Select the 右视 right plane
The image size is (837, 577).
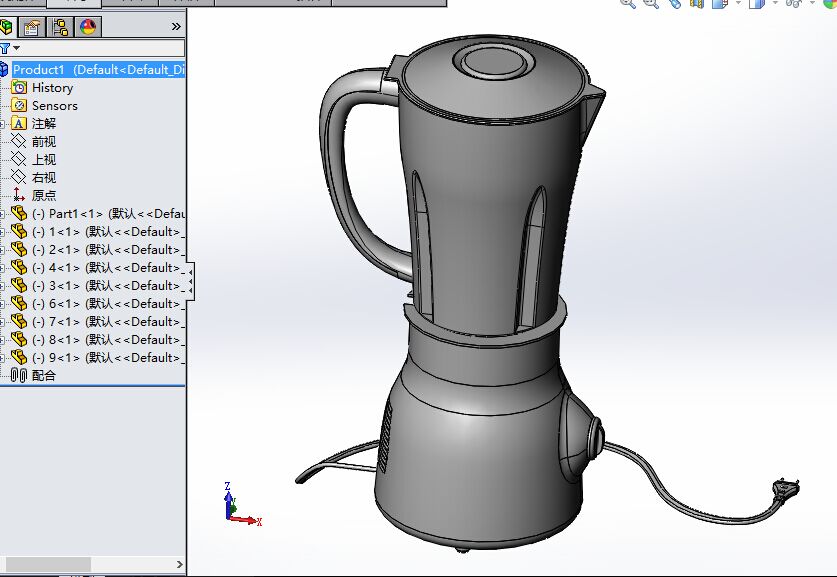[x=44, y=178]
